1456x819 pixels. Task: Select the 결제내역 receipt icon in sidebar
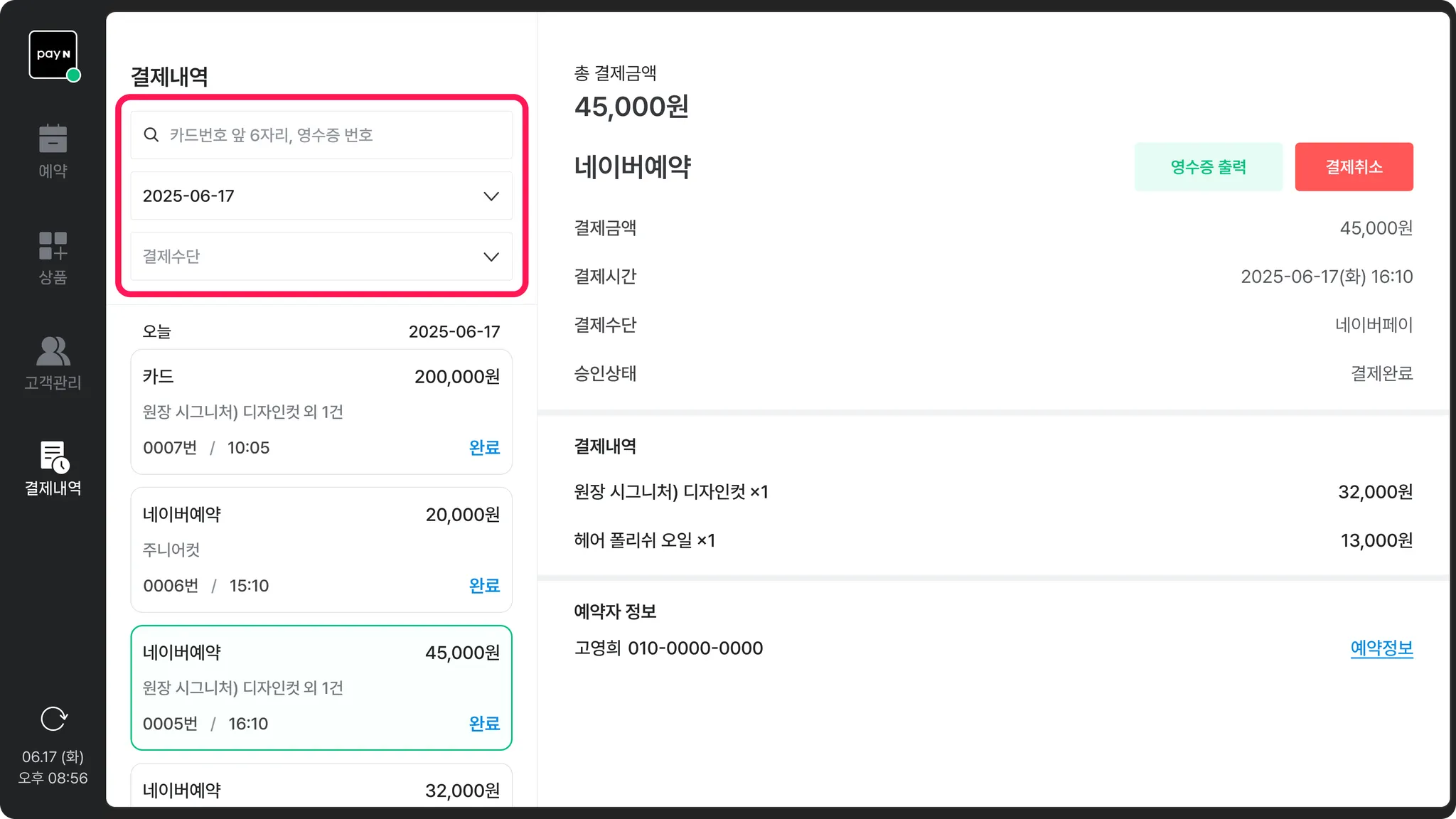pos(53,457)
